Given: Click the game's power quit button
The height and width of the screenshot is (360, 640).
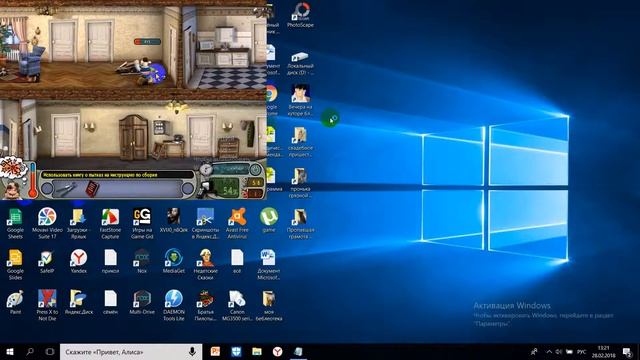Looking at the screenshot, I should pos(255,169).
